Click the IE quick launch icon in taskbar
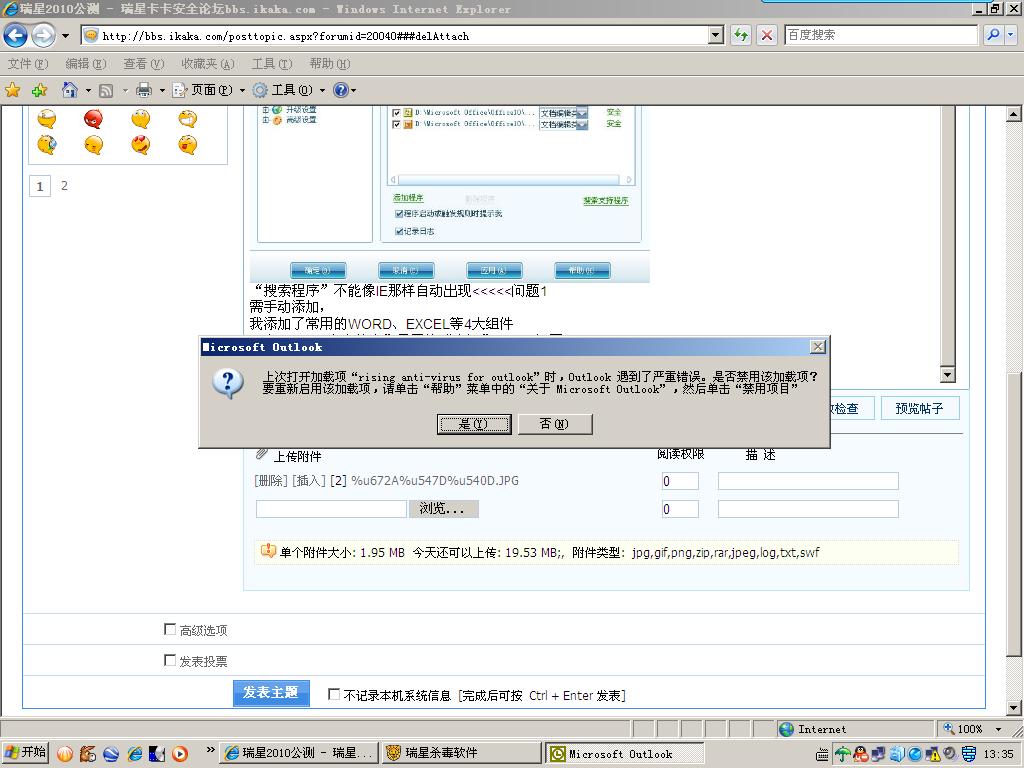 coord(135,754)
